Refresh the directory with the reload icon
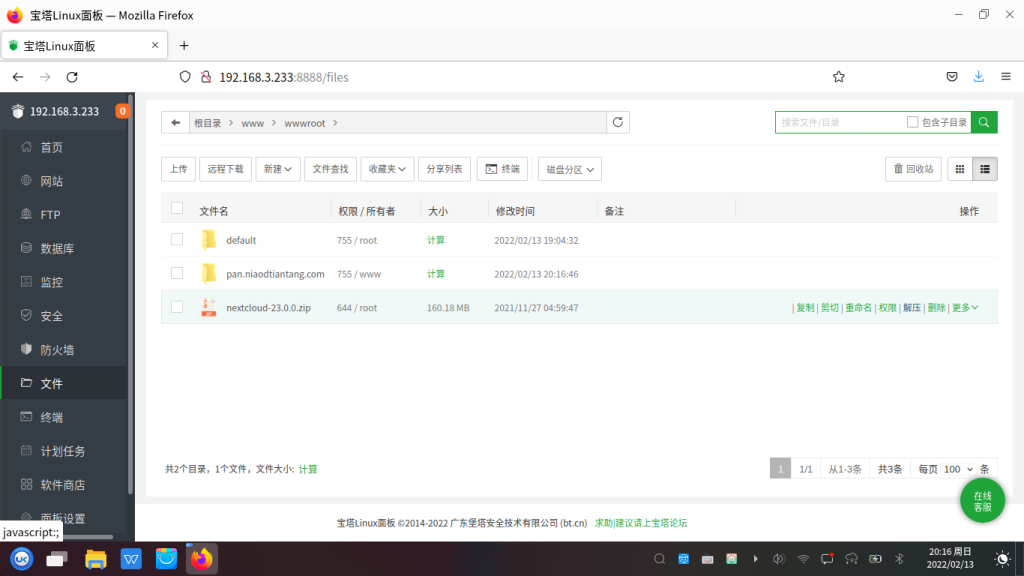 click(618, 122)
